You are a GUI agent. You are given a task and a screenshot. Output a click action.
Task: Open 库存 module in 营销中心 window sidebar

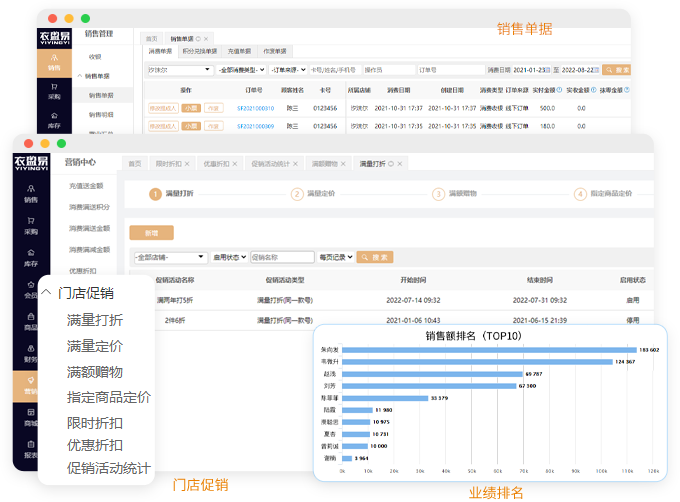coord(31,258)
